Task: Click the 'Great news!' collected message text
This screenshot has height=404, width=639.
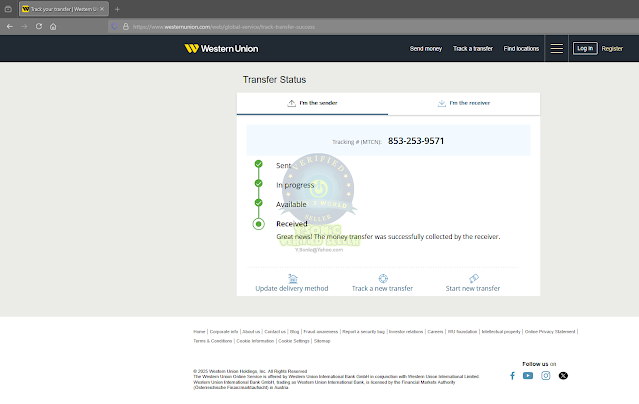Action: click(x=388, y=236)
